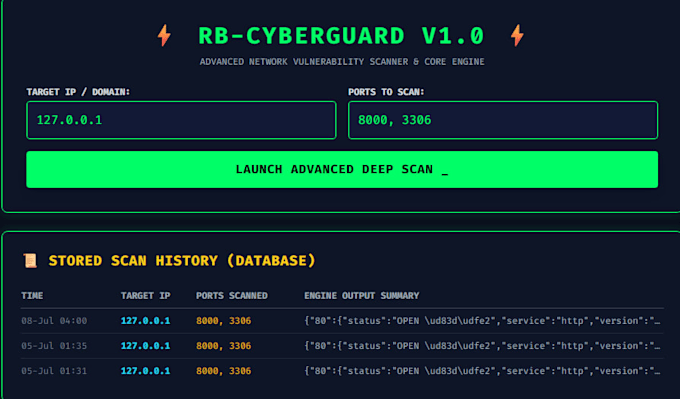
Task: Click the RB-CYBERGUARD V1.0 heading
Action: 341,36
